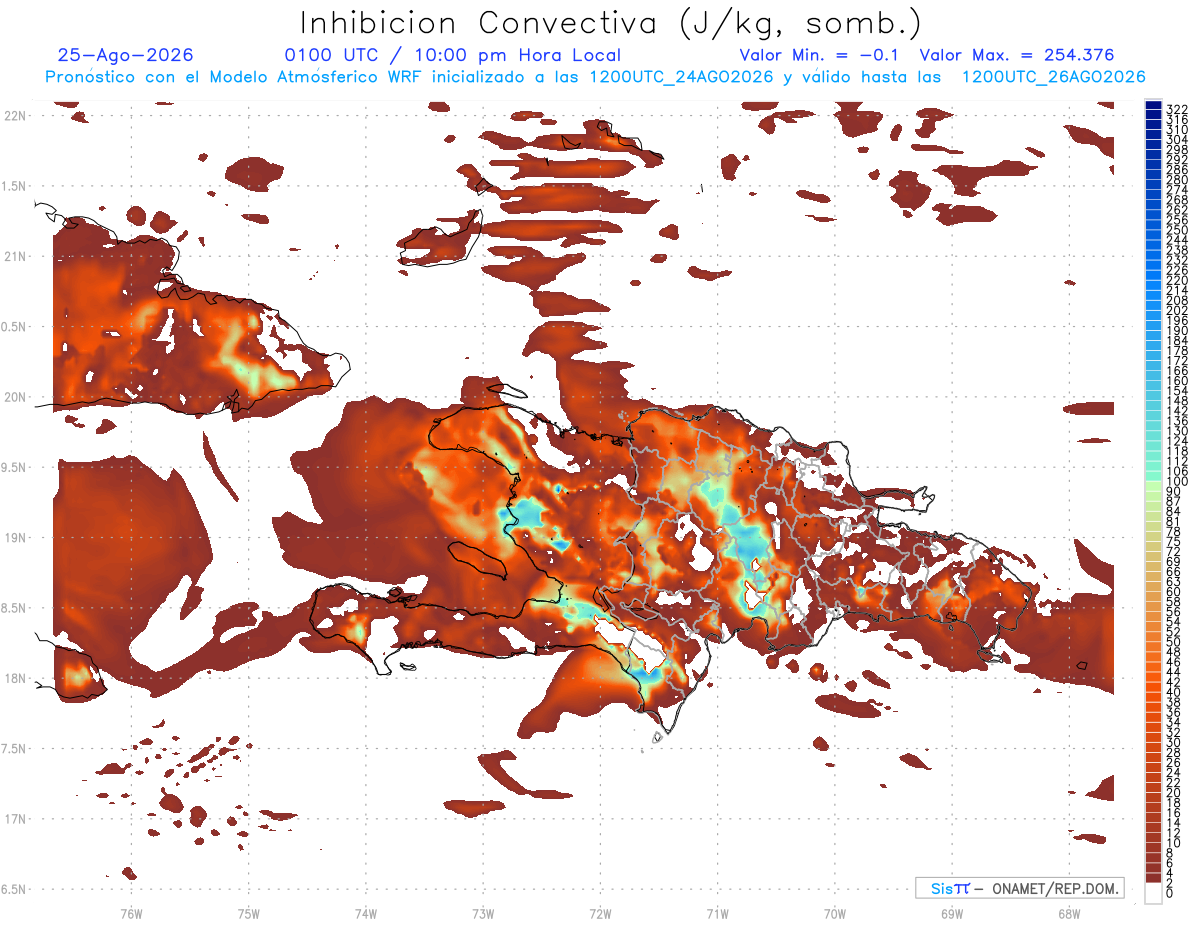Click the colorbar value '30'

[1174, 743]
